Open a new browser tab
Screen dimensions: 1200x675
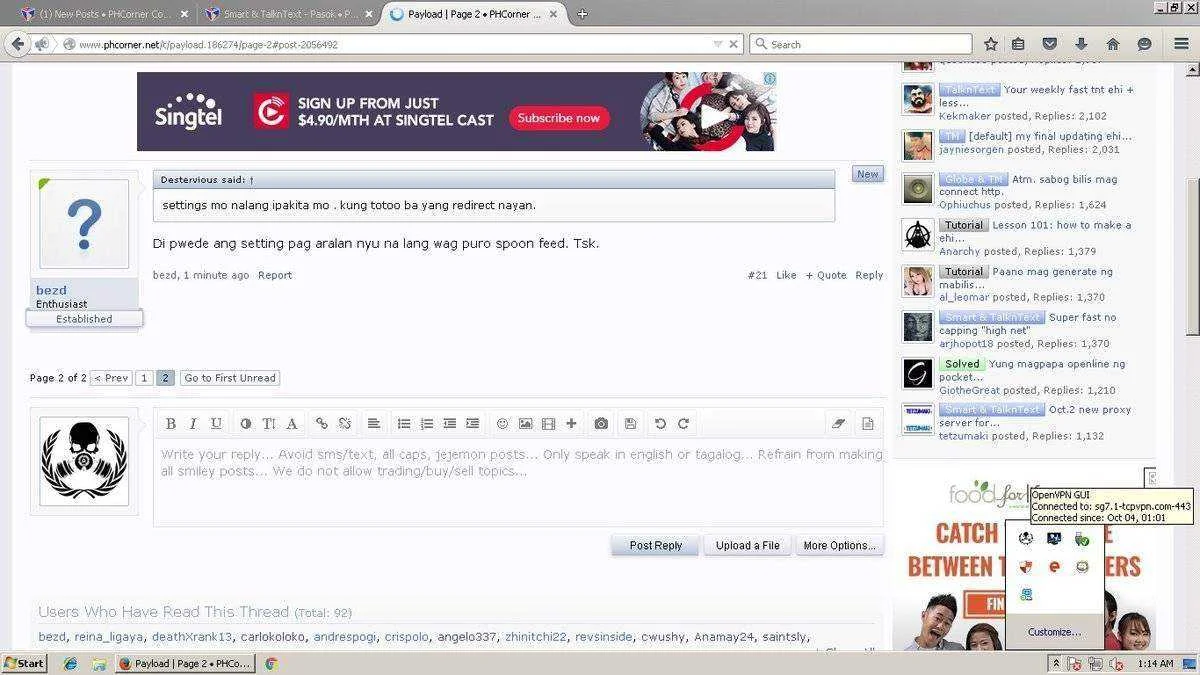582,14
